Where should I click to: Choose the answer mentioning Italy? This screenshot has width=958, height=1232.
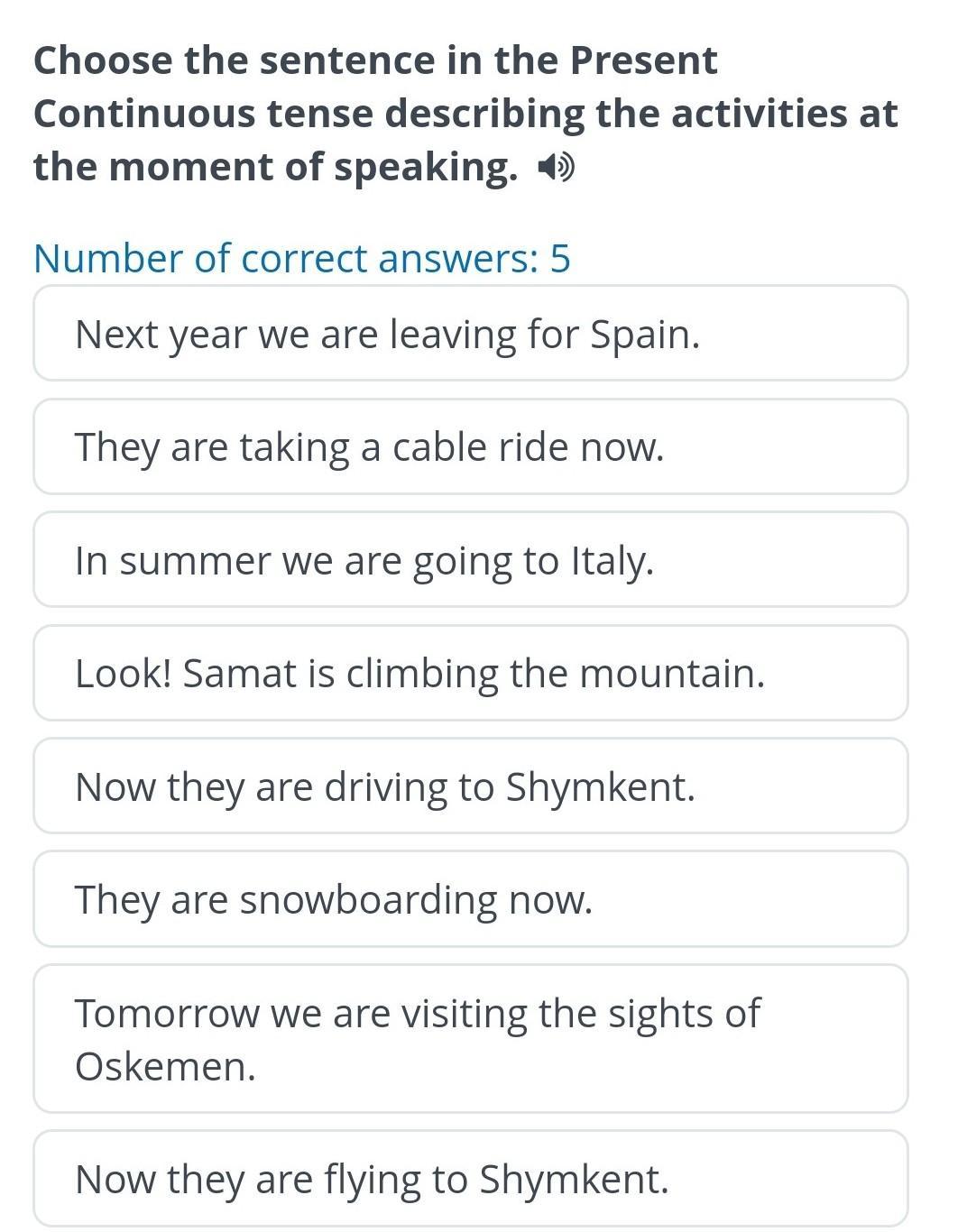click(471, 559)
